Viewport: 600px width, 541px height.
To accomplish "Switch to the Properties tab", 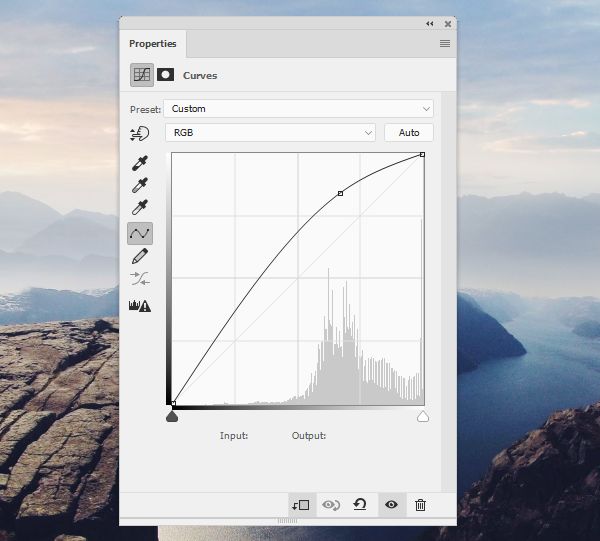I will (153, 44).
